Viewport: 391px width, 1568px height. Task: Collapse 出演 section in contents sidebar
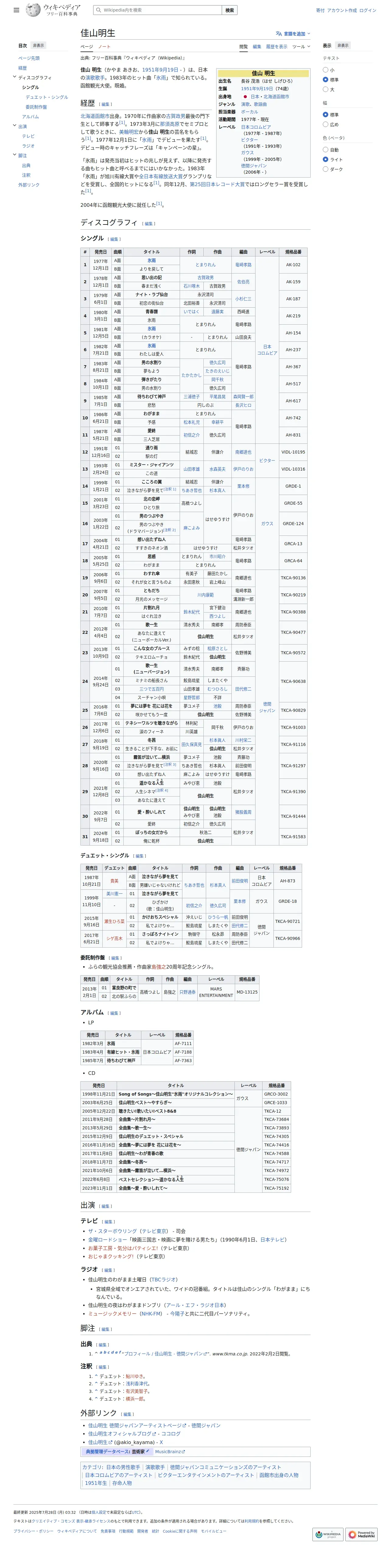point(15,126)
